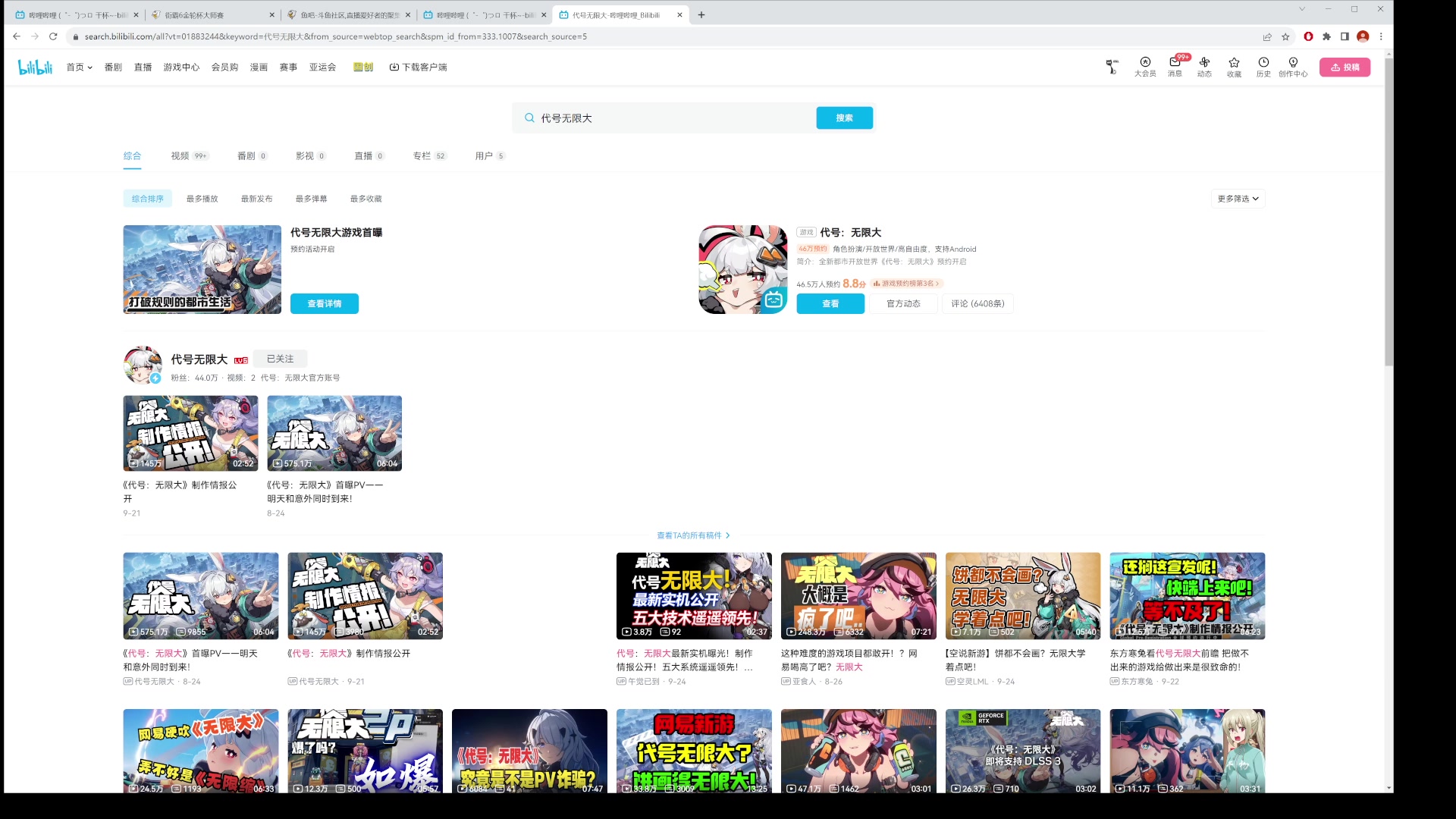Viewport: 1456px width, 819px height.
Task: Open 会员购 in top navigation
Action: coord(224,67)
